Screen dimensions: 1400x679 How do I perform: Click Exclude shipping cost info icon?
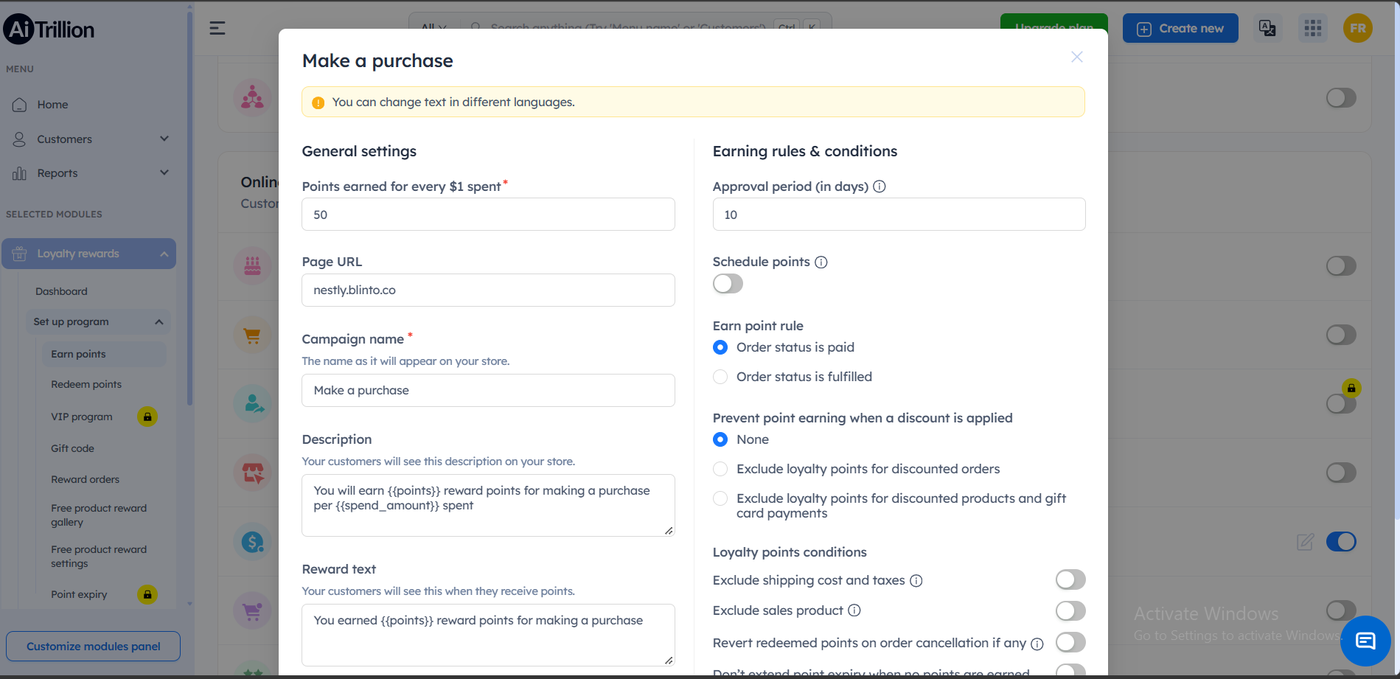(916, 581)
